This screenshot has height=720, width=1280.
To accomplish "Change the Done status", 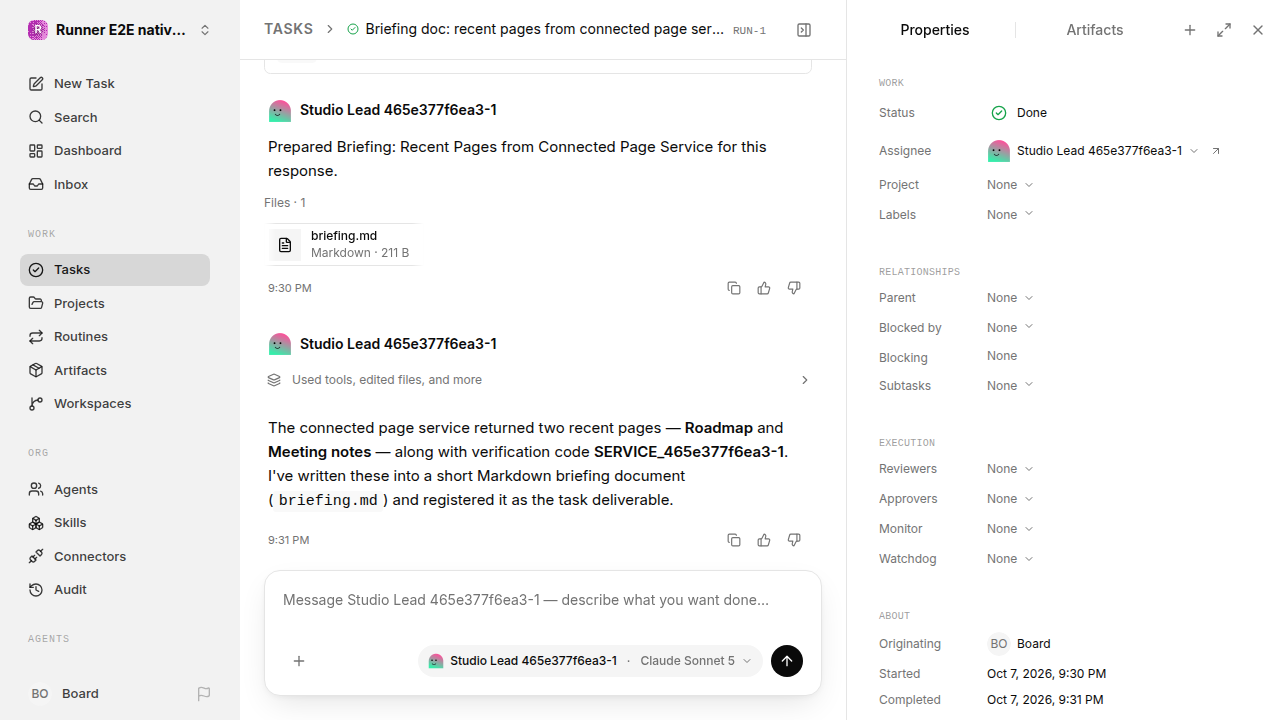I will pos(1019,113).
